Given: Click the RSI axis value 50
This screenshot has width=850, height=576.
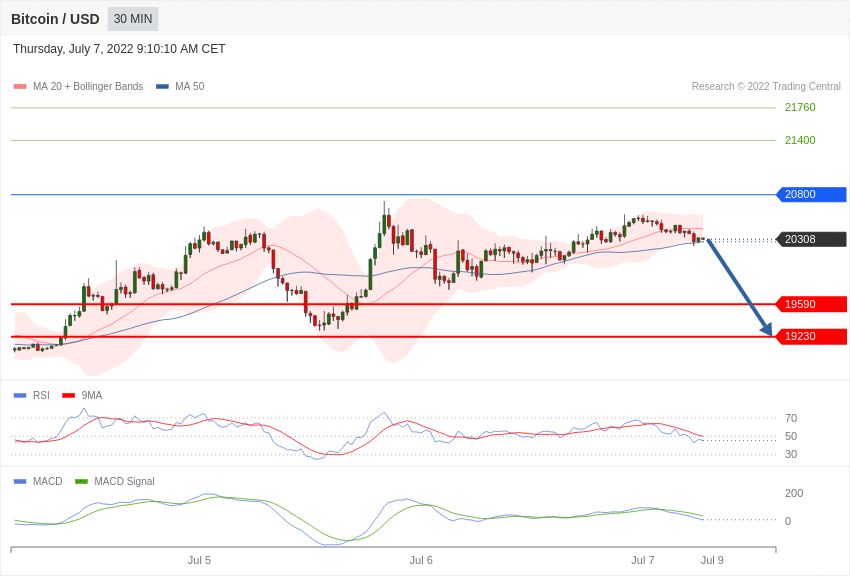Looking at the screenshot, I should [x=791, y=436].
